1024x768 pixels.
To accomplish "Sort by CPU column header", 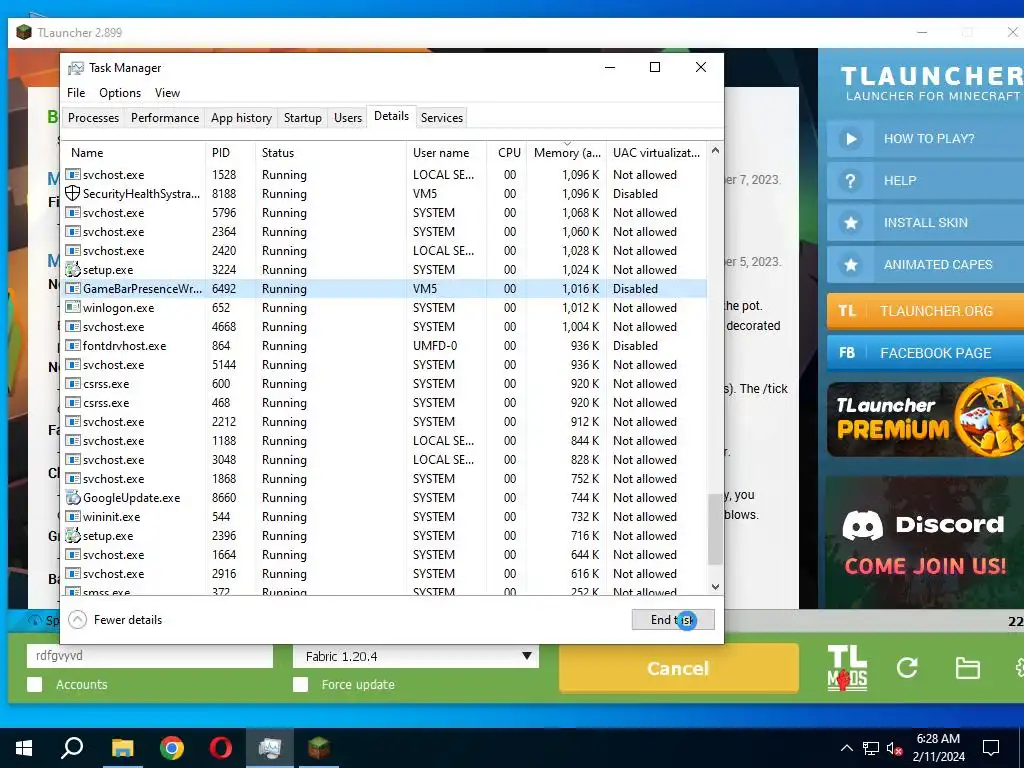I will [x=508, y=152].
